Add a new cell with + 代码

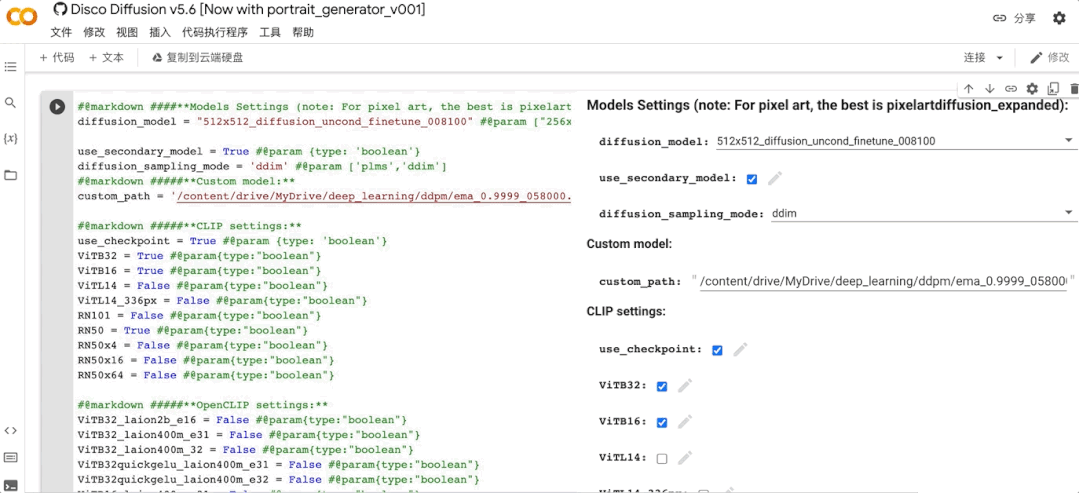click(56, 58)
